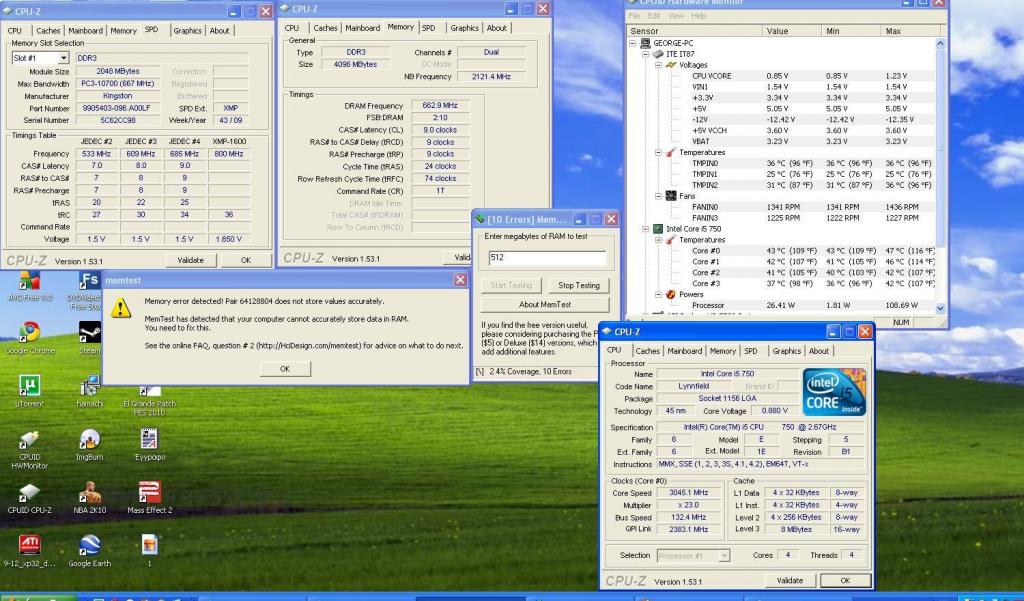Select the FANIN0 row in HWMonitor

point(782,207)
